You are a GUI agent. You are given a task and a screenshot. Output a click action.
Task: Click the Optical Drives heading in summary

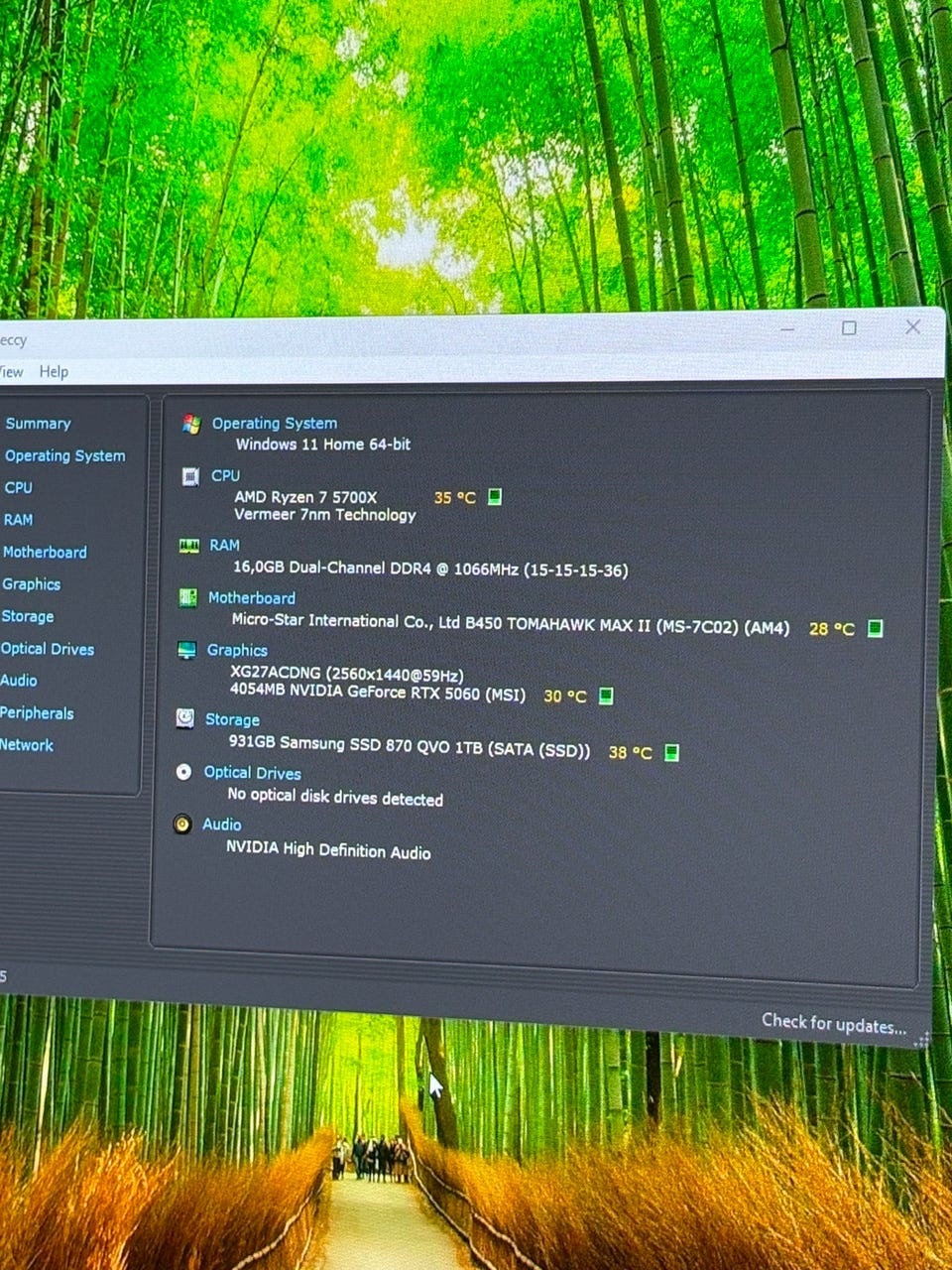coord(252,772)
